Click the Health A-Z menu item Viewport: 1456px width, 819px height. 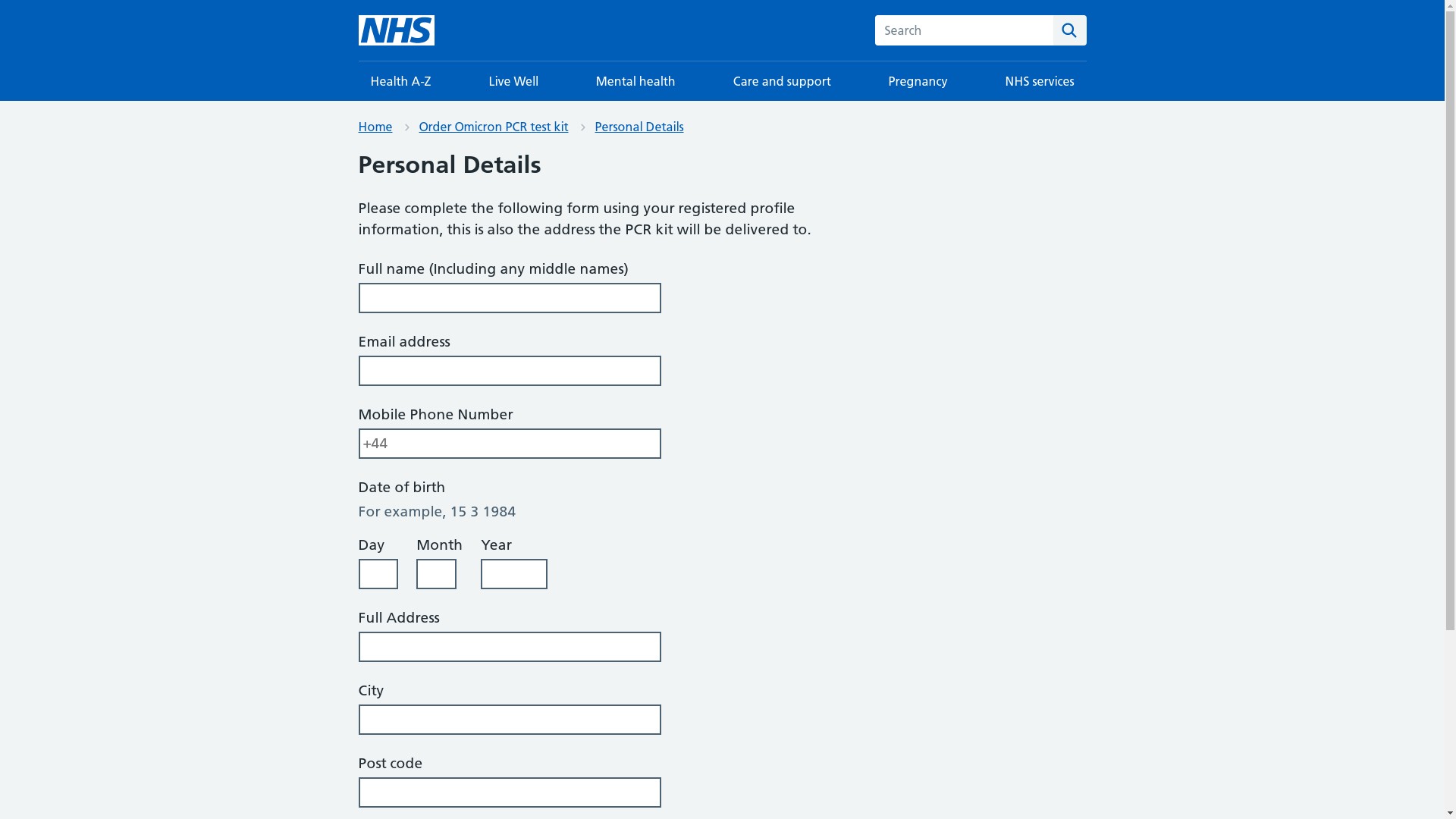(x=399, y=81)
